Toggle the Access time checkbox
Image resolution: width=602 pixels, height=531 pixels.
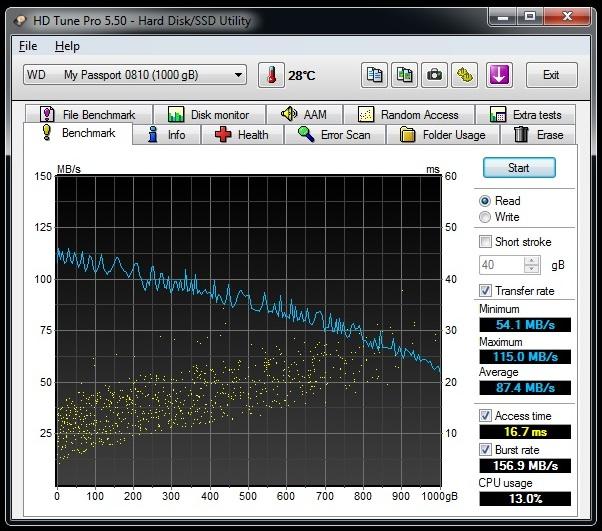coord(485,415)
